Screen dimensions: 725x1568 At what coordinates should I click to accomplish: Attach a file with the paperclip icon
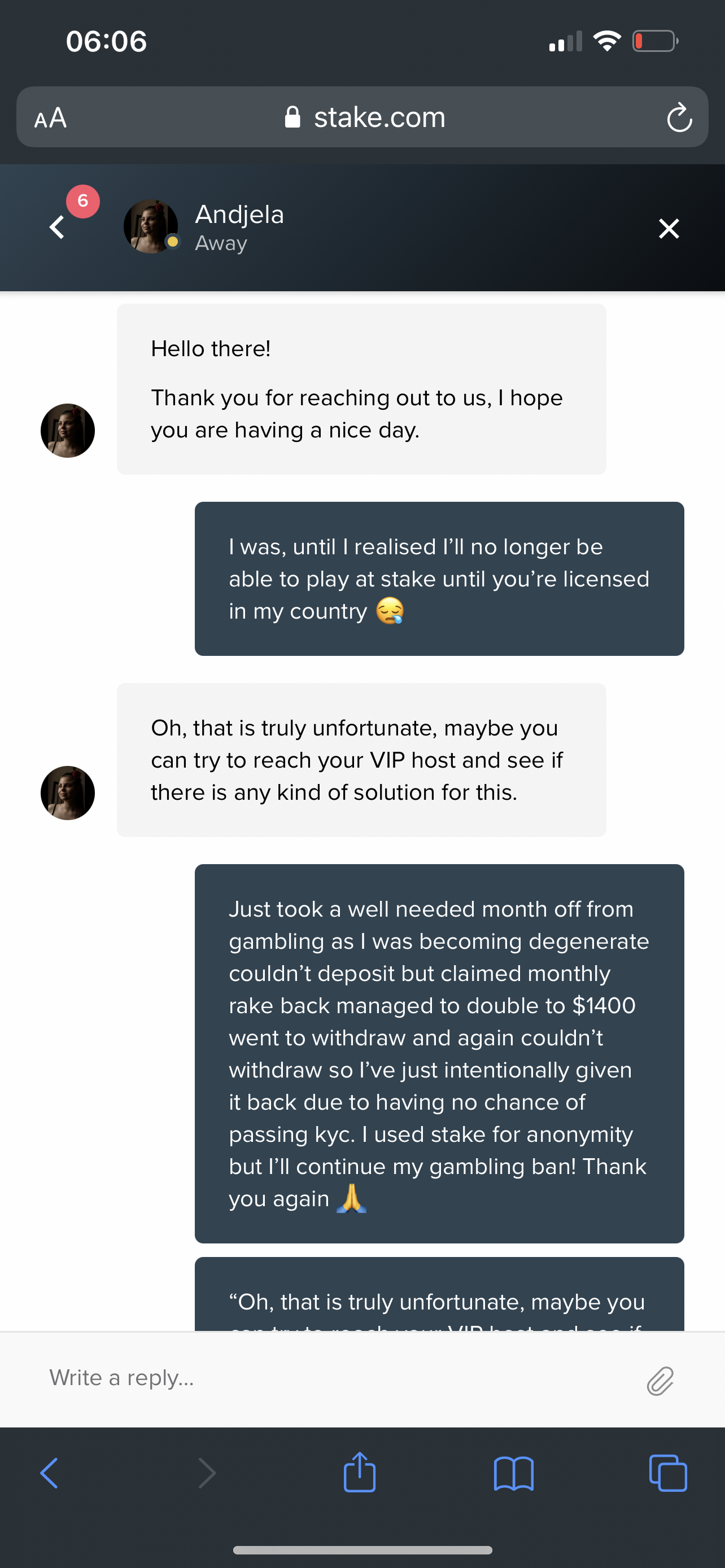click(660, 1380)
